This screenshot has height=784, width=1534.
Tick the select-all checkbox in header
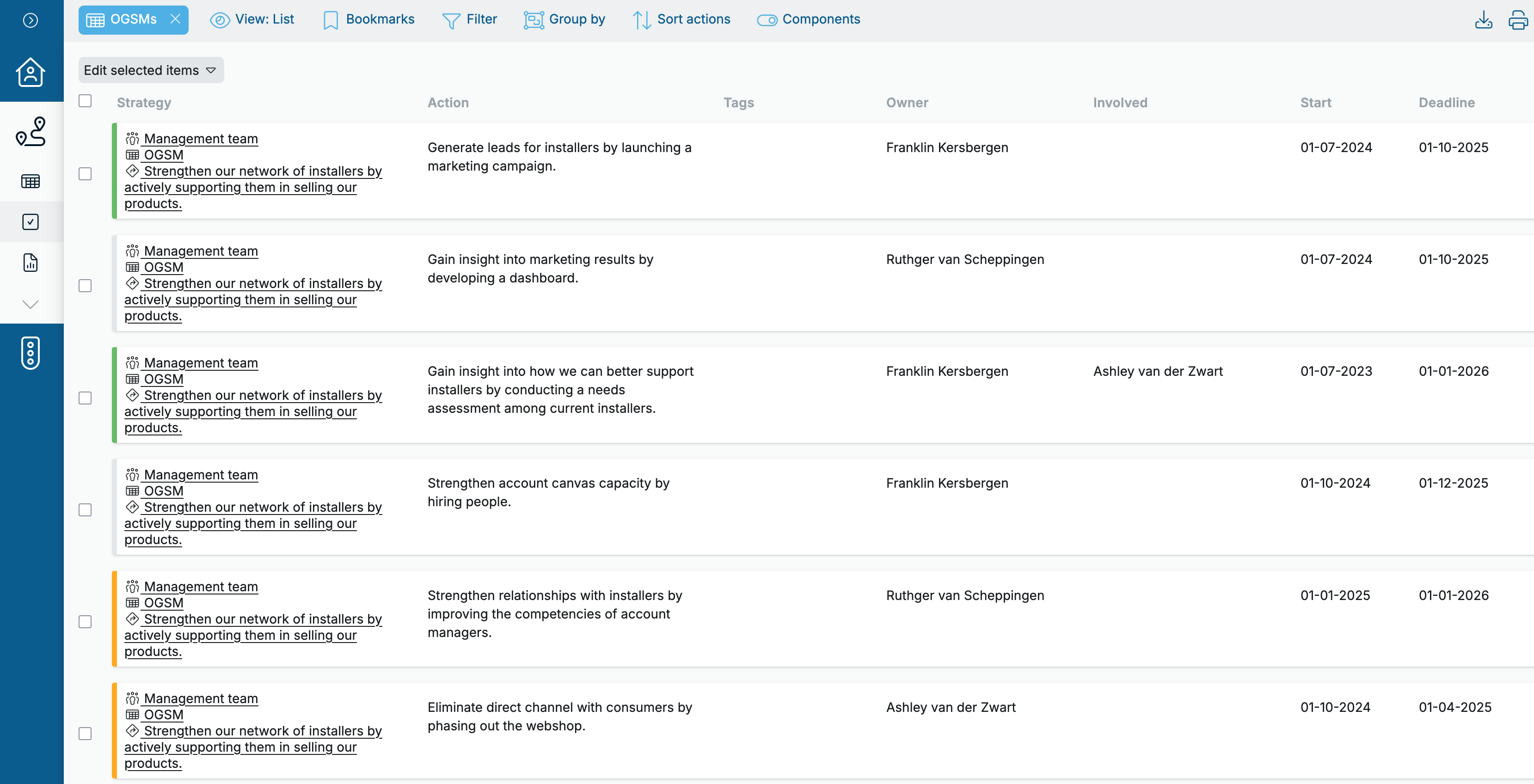[85, 101]
